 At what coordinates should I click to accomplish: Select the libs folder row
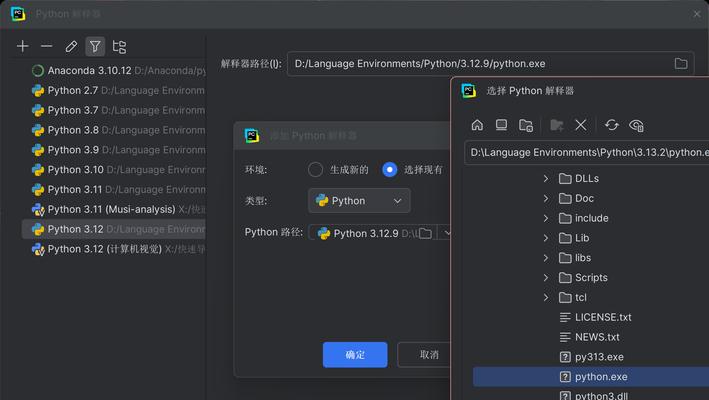[x=591, y=258]
